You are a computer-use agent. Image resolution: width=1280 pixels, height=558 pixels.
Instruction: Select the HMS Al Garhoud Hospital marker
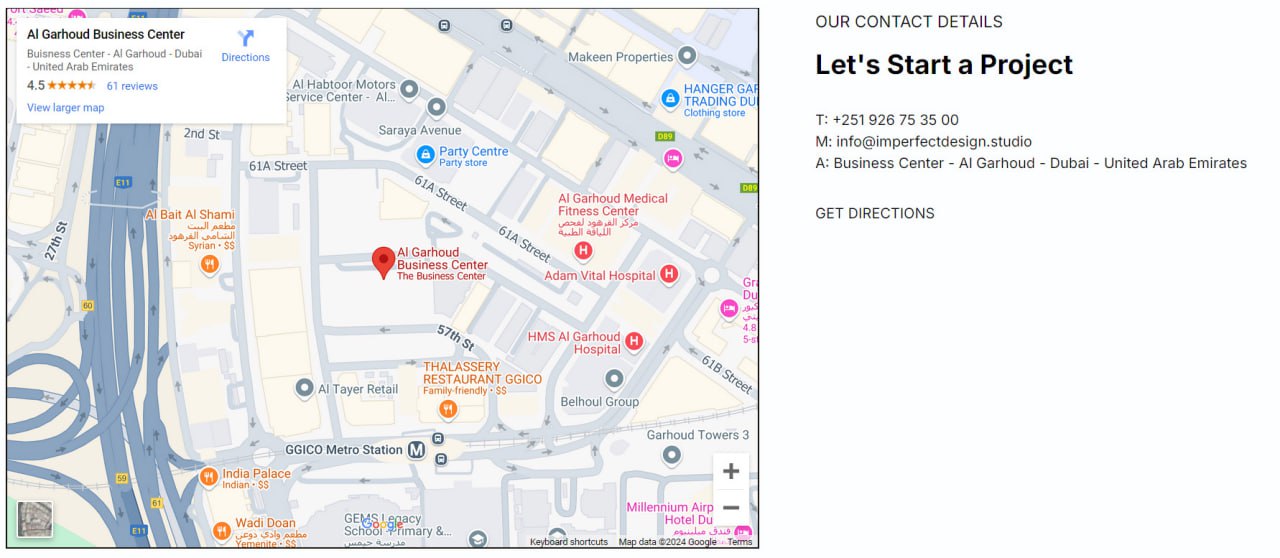click(634, 343)
